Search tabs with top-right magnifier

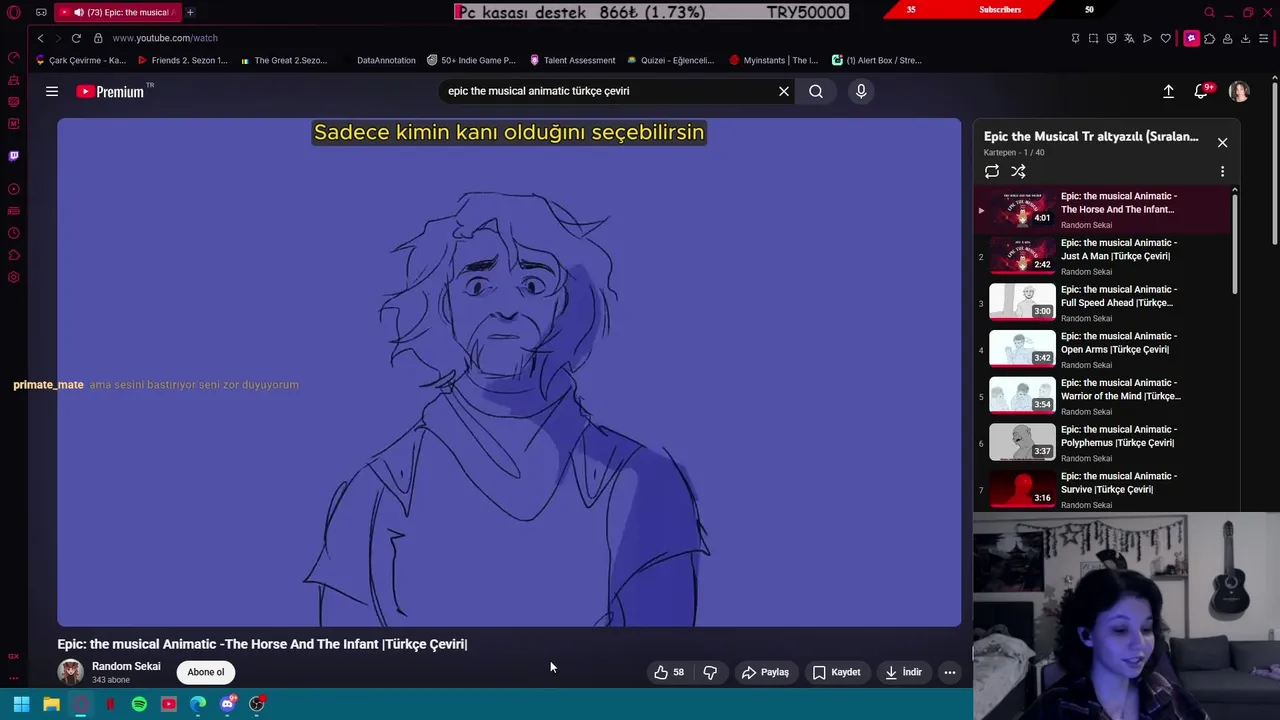(x=1209, y=13)
